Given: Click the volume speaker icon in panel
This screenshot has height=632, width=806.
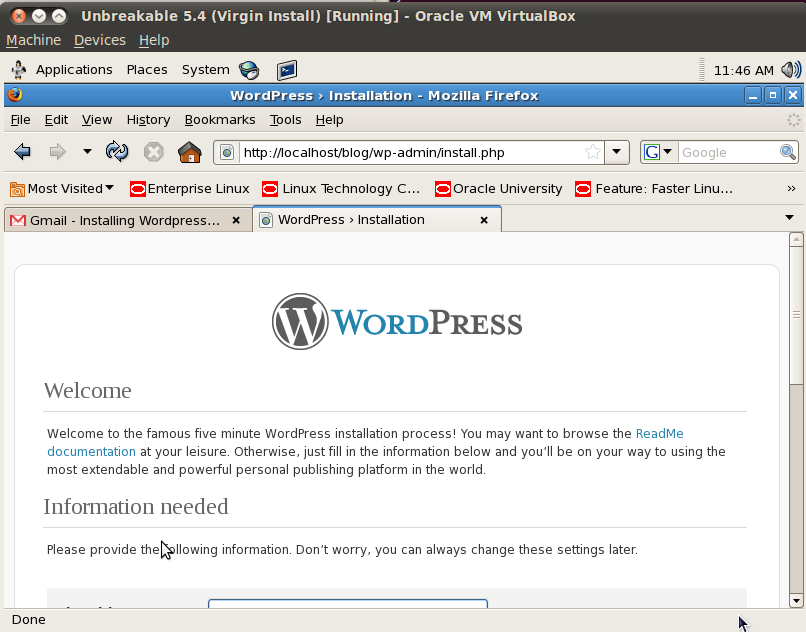Looking at the screenshot, I should point(791,70).
